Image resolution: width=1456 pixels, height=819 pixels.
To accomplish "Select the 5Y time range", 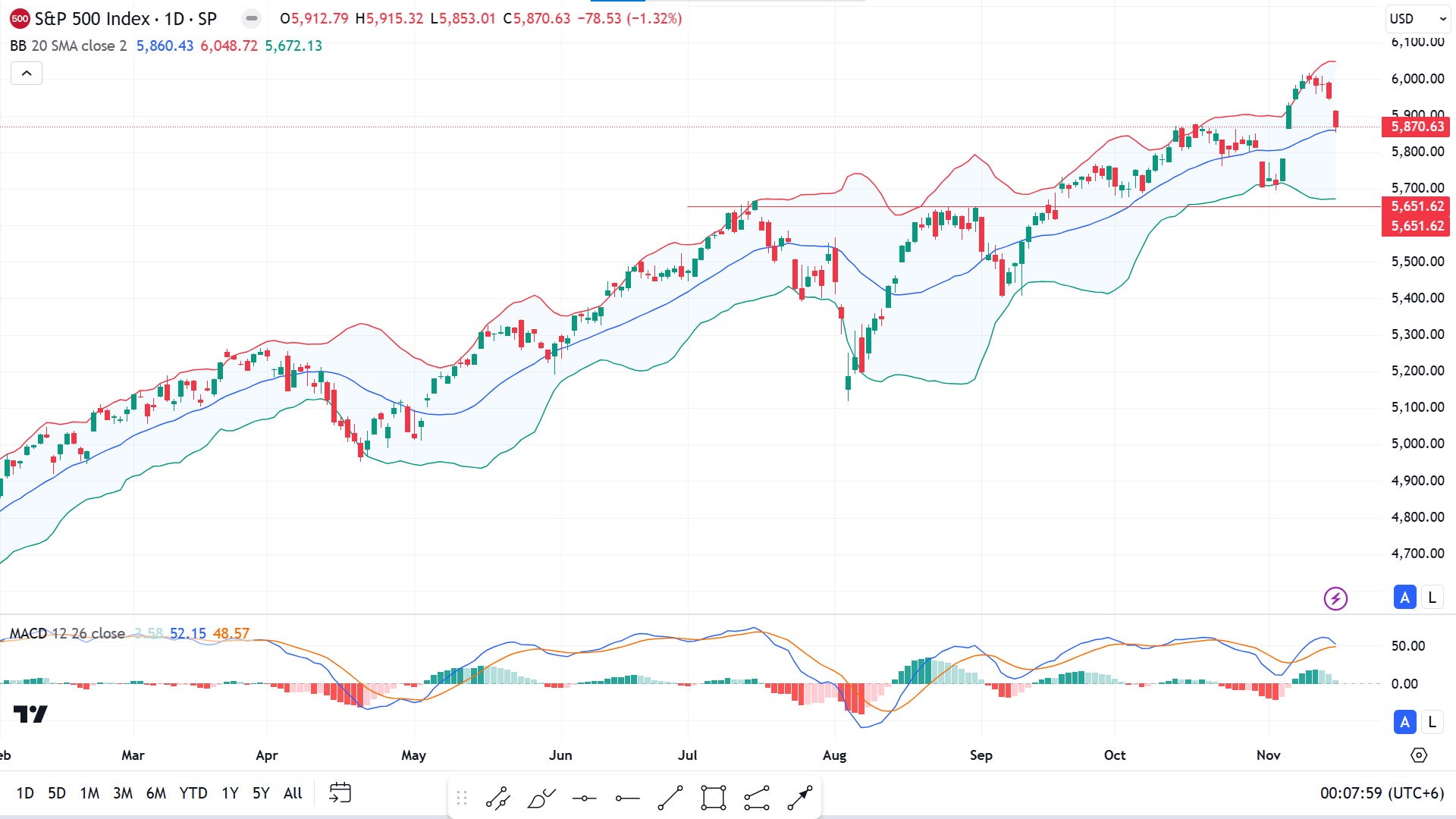I will tap(261, 793).
